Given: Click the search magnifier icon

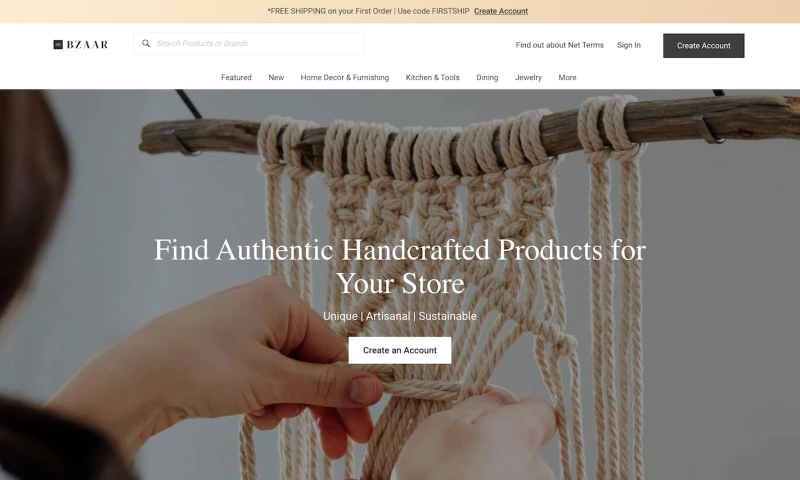Looking at the screenshot, I should click(x=146, y=43).
